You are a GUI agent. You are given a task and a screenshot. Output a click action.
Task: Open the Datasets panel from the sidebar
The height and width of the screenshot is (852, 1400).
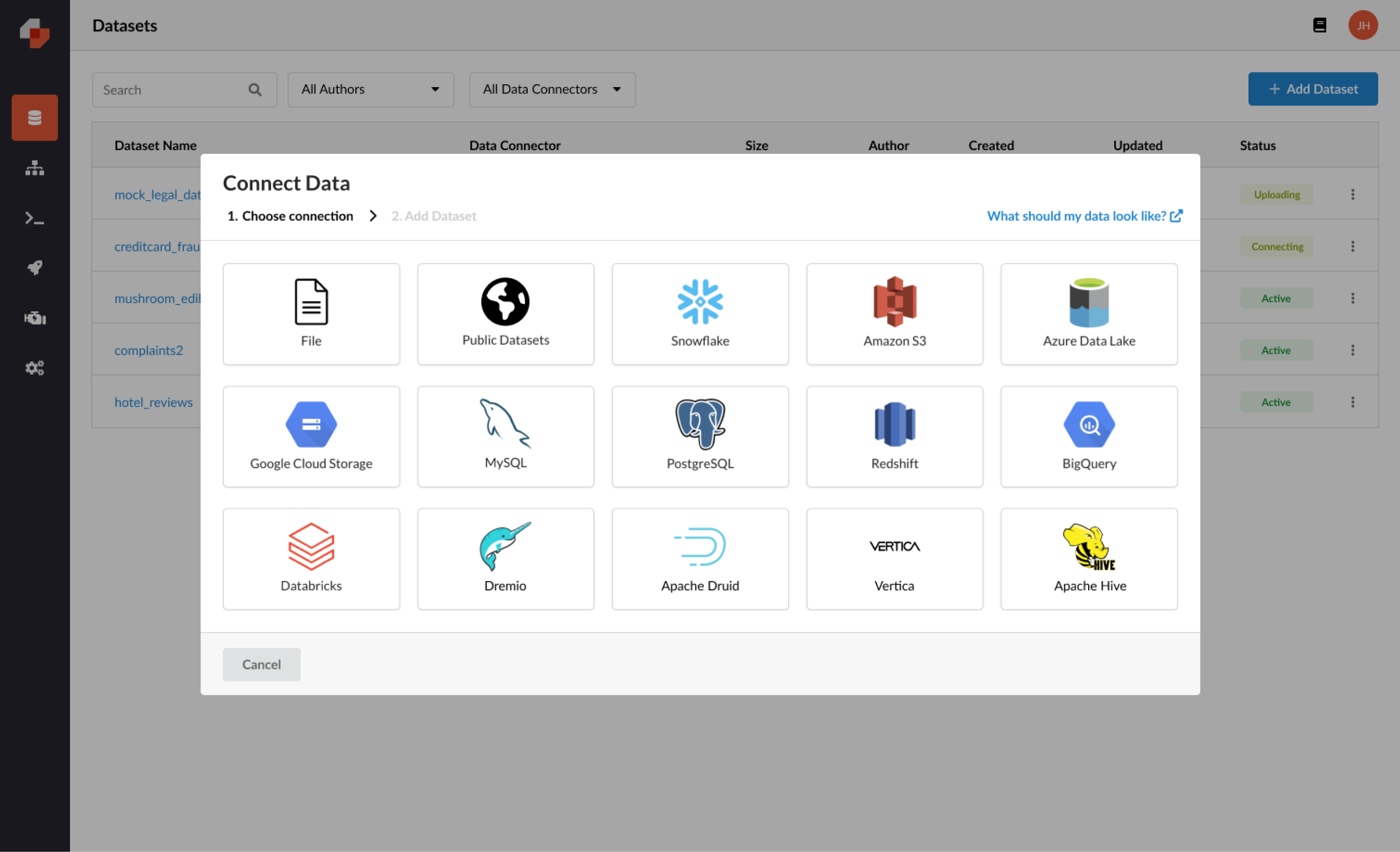pos(34,118)
